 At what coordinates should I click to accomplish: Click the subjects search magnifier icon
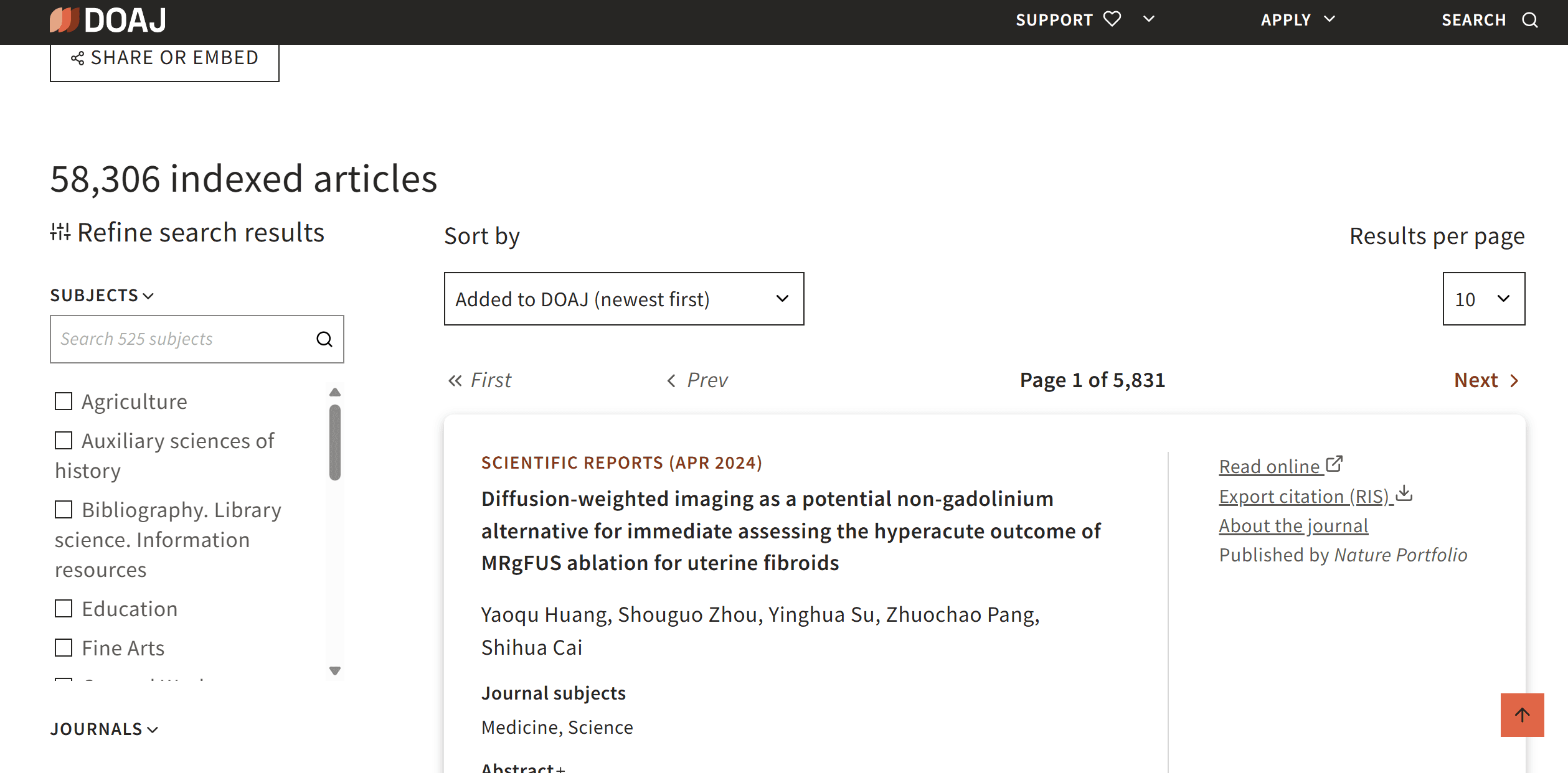point(324,339)
